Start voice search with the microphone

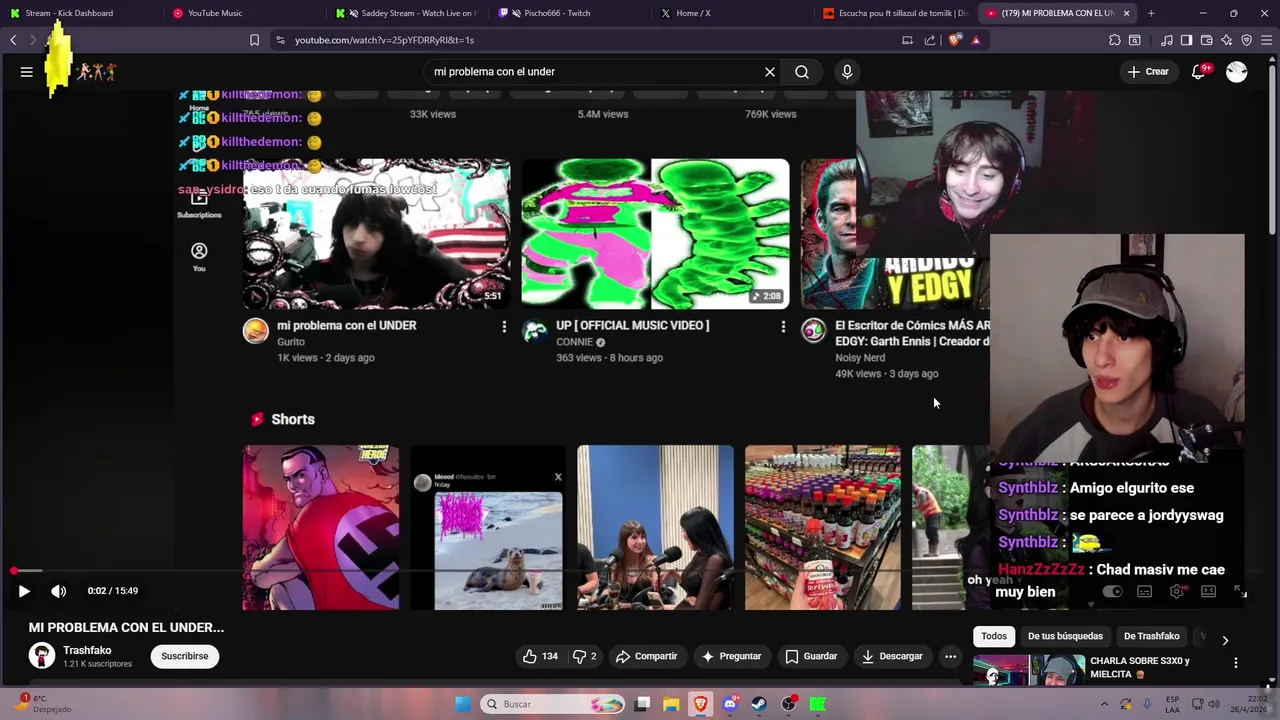pyautogui.click(x=847, y=72)
